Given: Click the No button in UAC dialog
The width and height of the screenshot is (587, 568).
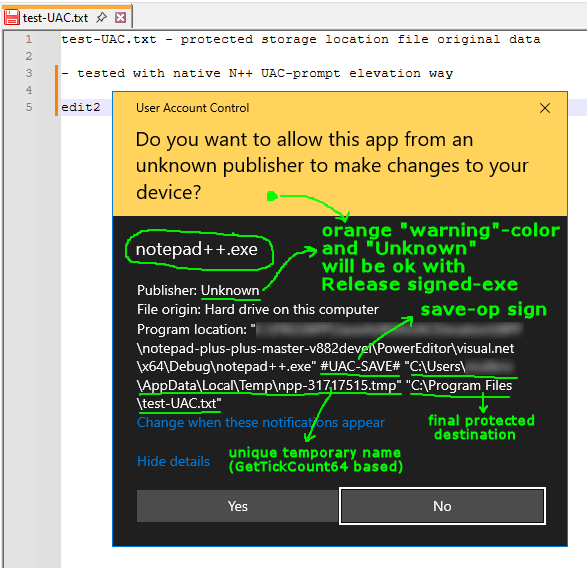Looking at the screenshot, I should (442, 506).
